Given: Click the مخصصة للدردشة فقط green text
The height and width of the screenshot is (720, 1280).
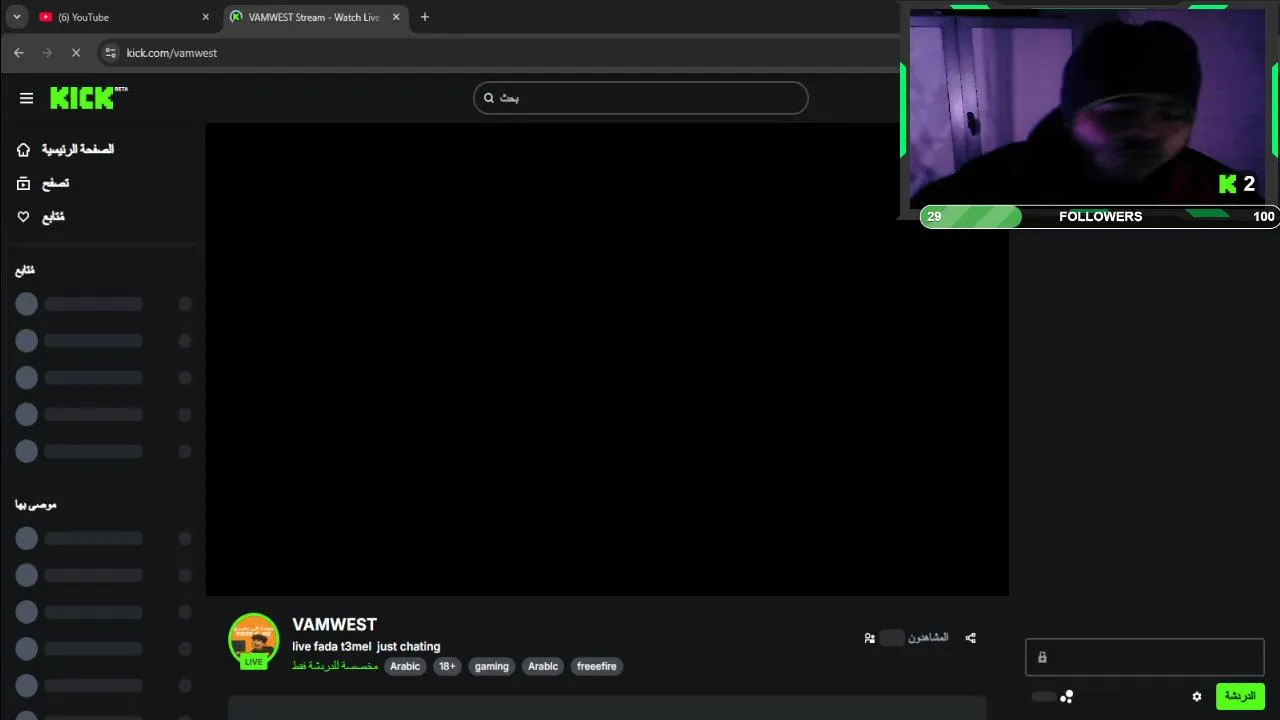Looking at the screenshot, I should 335,666.
